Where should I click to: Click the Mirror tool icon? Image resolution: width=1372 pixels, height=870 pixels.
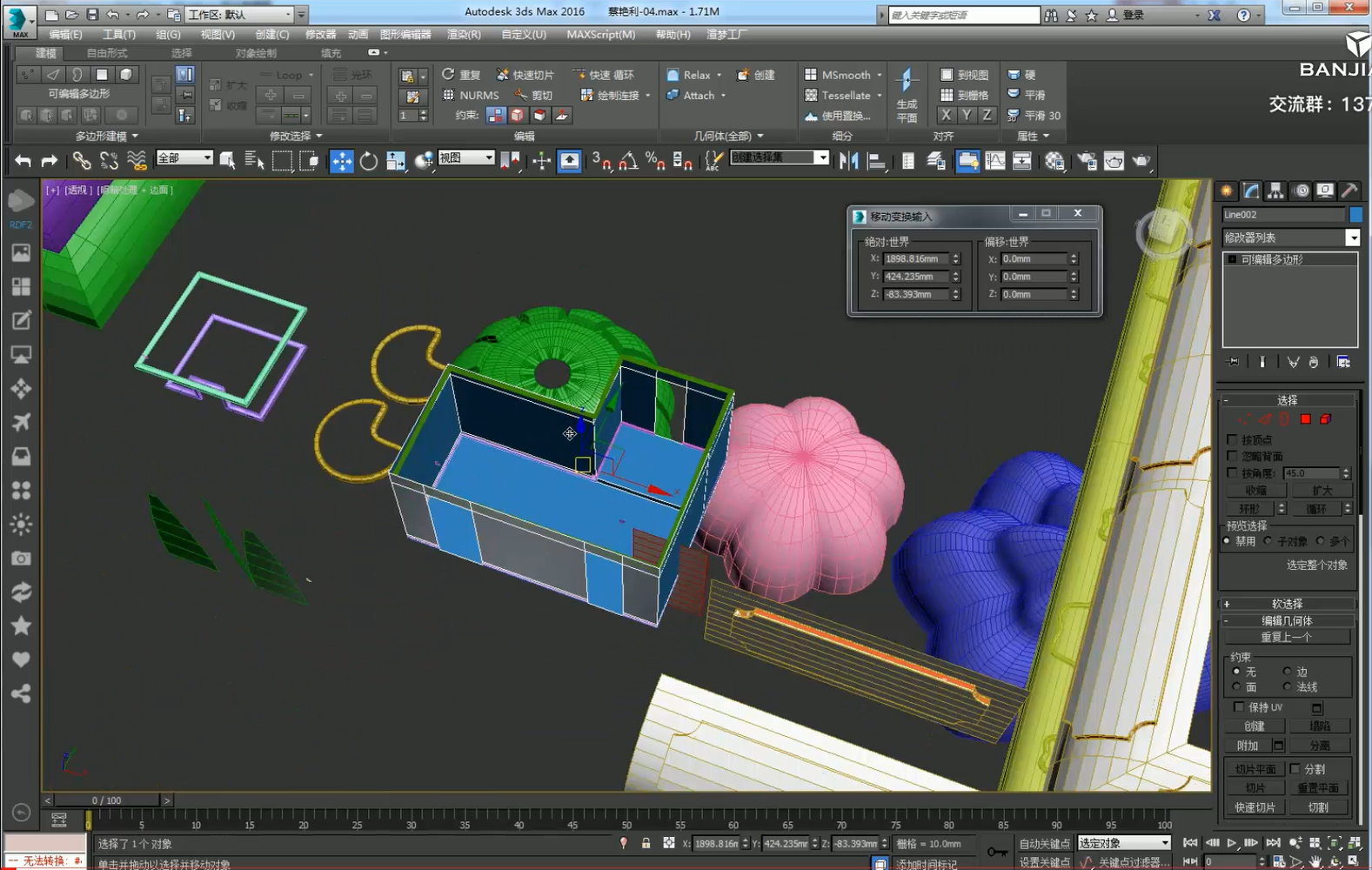tap(849, 161)
